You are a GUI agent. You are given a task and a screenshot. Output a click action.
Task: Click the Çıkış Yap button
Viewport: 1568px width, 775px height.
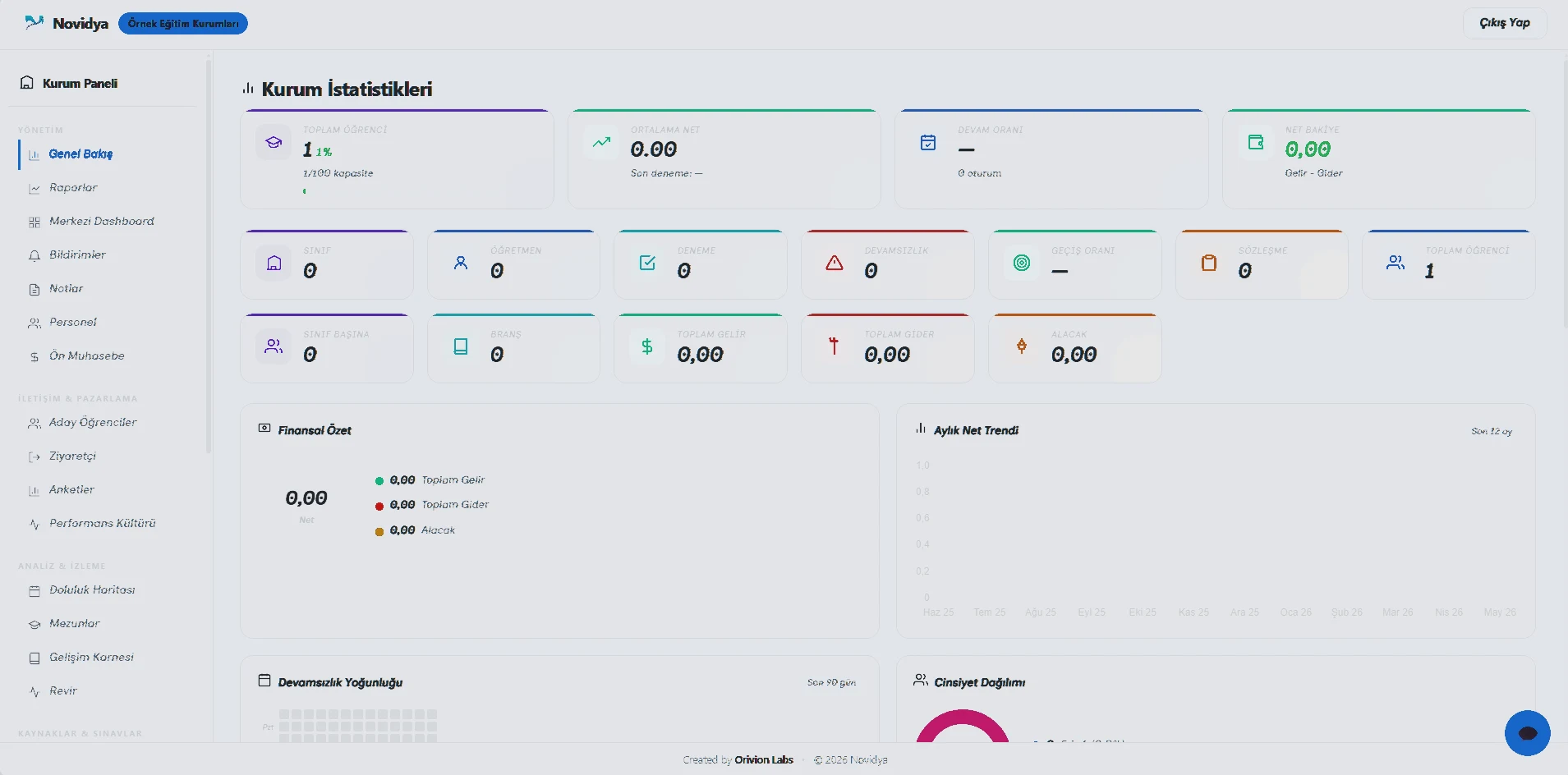click(x=1505, y=23)
